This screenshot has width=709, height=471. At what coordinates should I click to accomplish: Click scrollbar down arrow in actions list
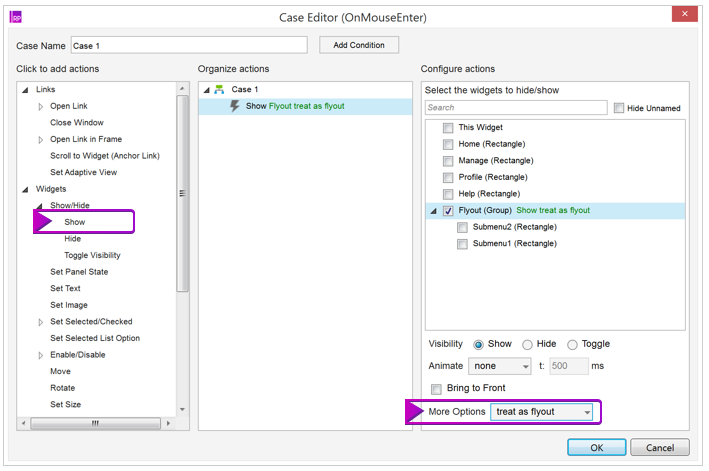[x=182, y=410]
